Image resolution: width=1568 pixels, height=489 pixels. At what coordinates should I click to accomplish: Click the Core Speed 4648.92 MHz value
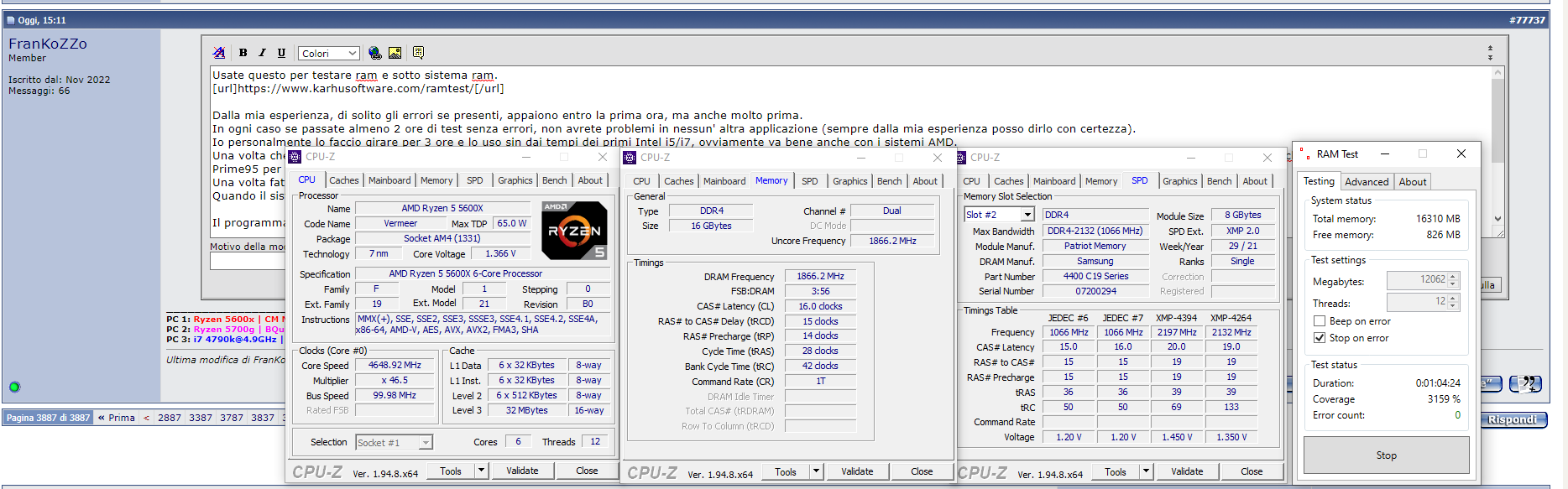(x=395, y=366)
